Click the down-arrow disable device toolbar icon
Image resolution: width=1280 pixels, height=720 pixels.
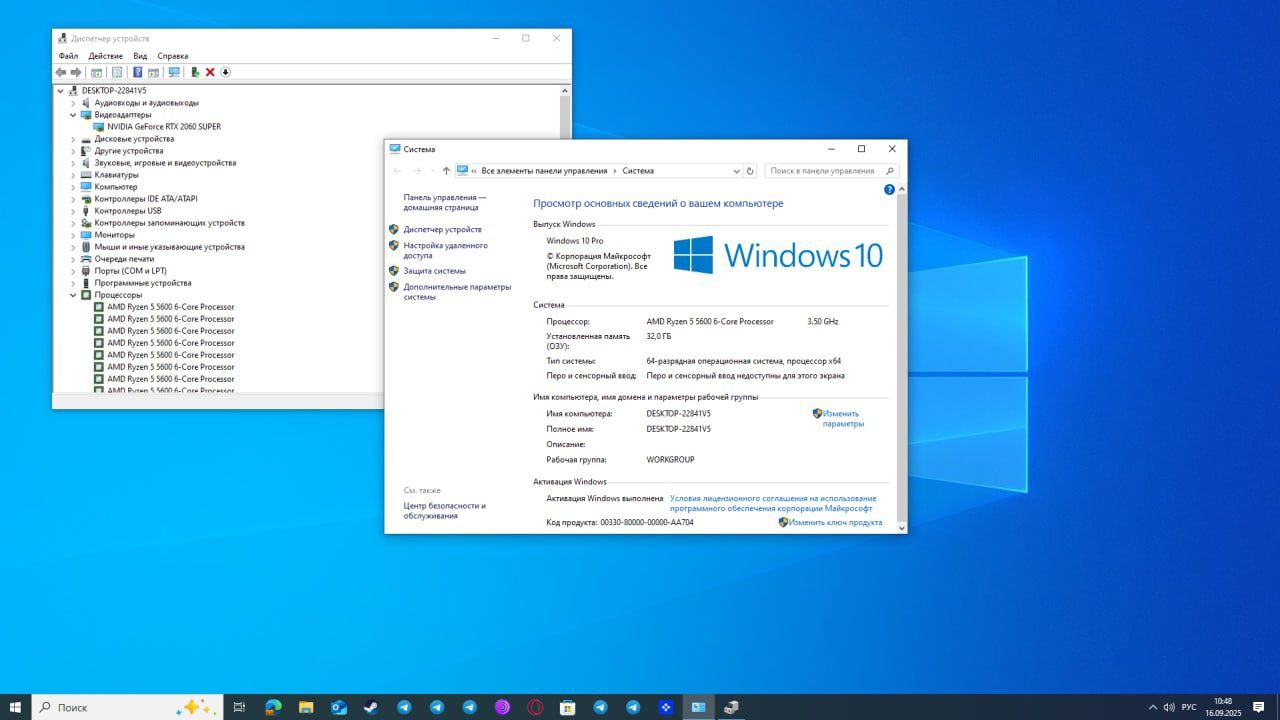[x=225, y=72]
